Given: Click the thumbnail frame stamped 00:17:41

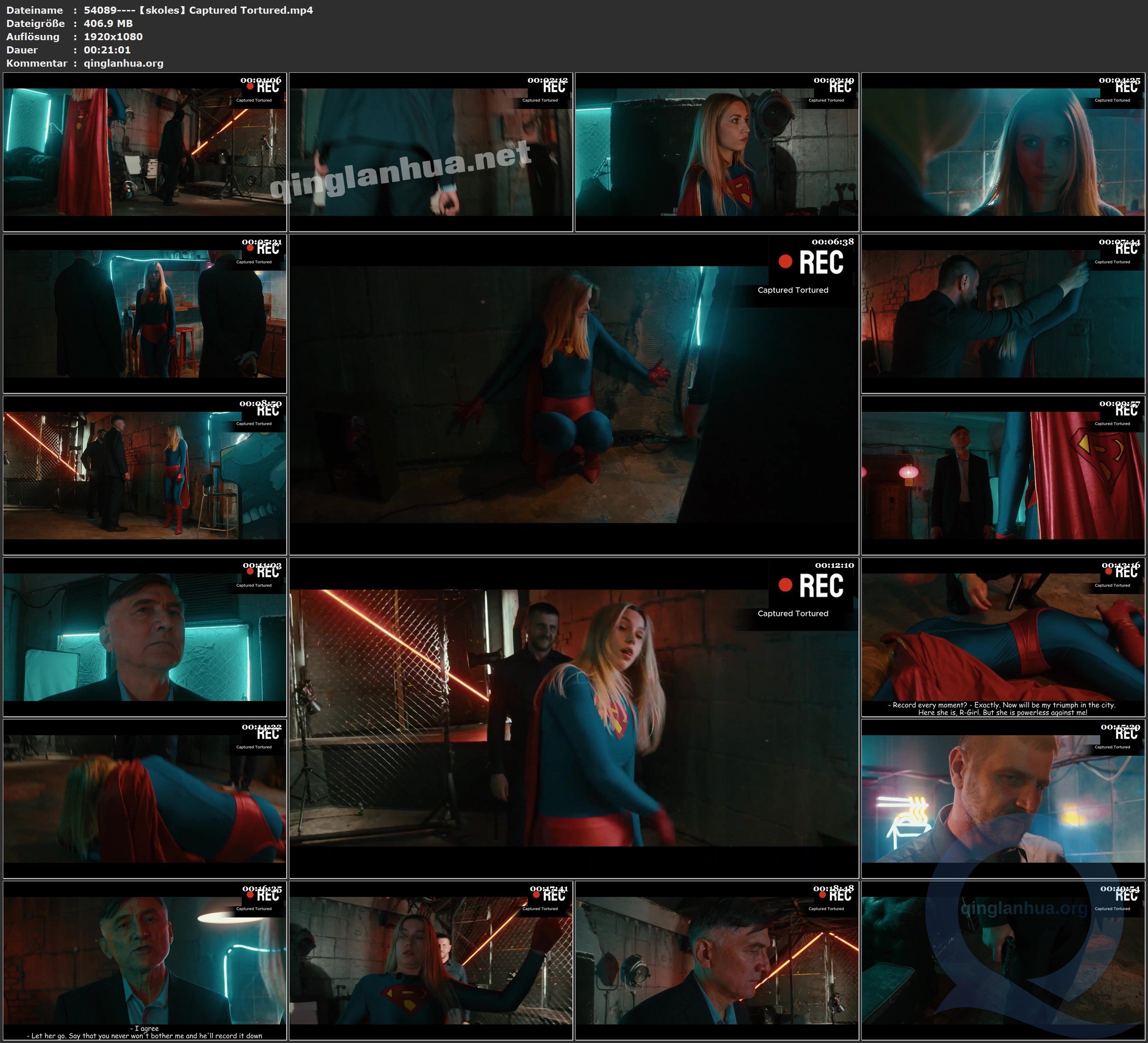Looking at the screenshot, I should coord(431,960).
